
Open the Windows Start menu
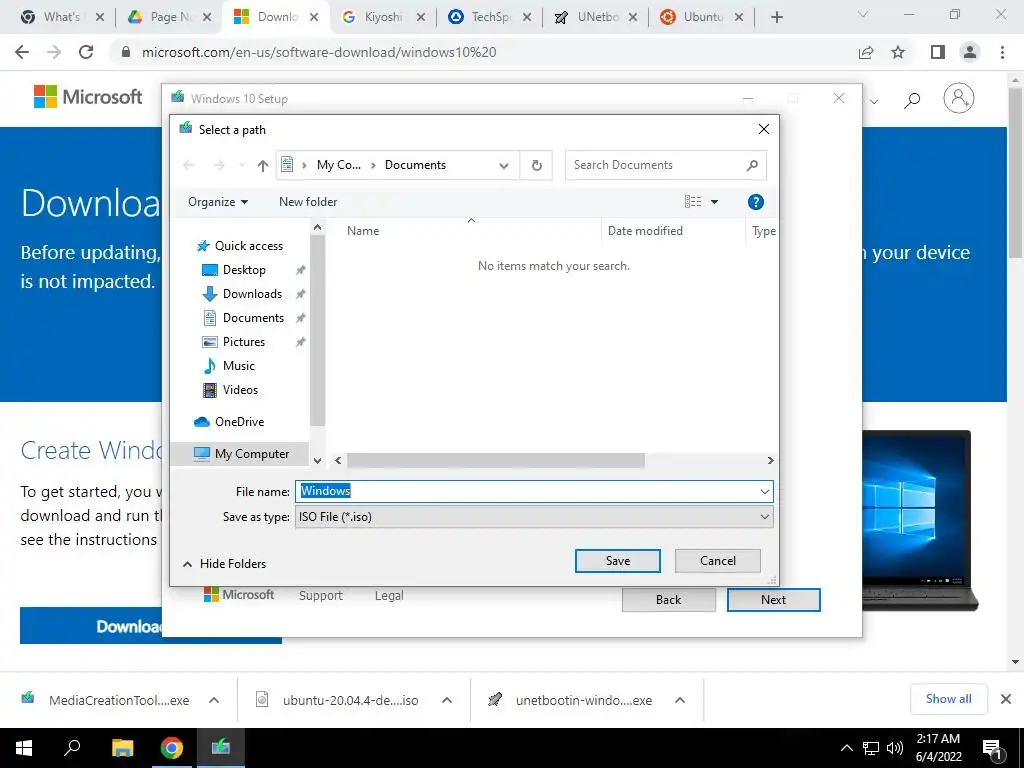pyautogui.click(x=24, y=748)
